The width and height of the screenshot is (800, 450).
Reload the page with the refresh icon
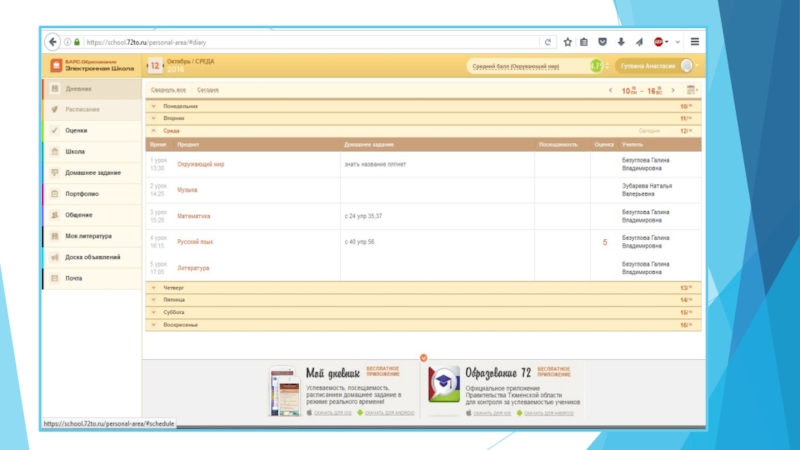click(x=547, y=42)
